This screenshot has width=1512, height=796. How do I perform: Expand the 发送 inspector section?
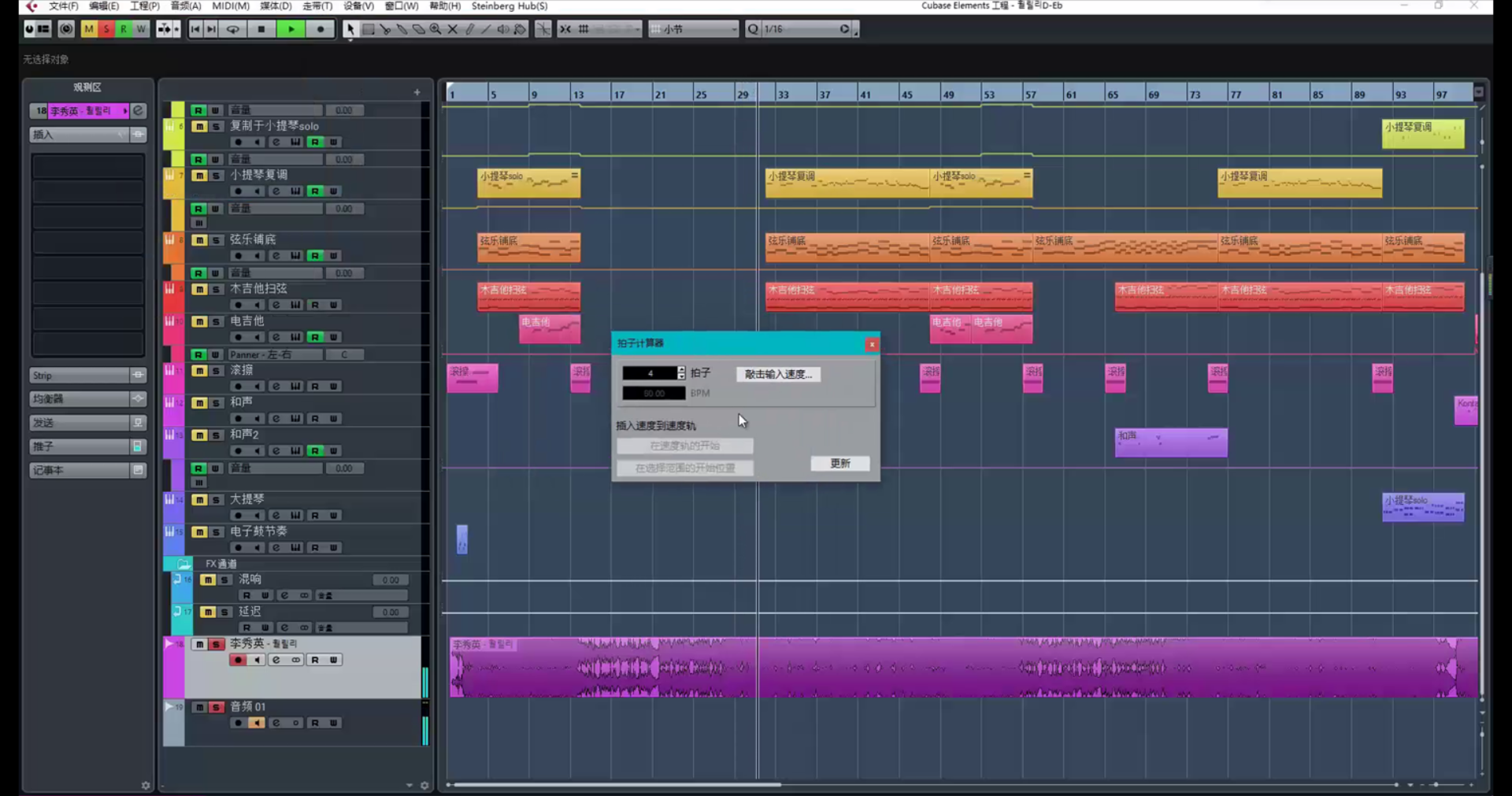pyautogui.click(x=88, y=423)
